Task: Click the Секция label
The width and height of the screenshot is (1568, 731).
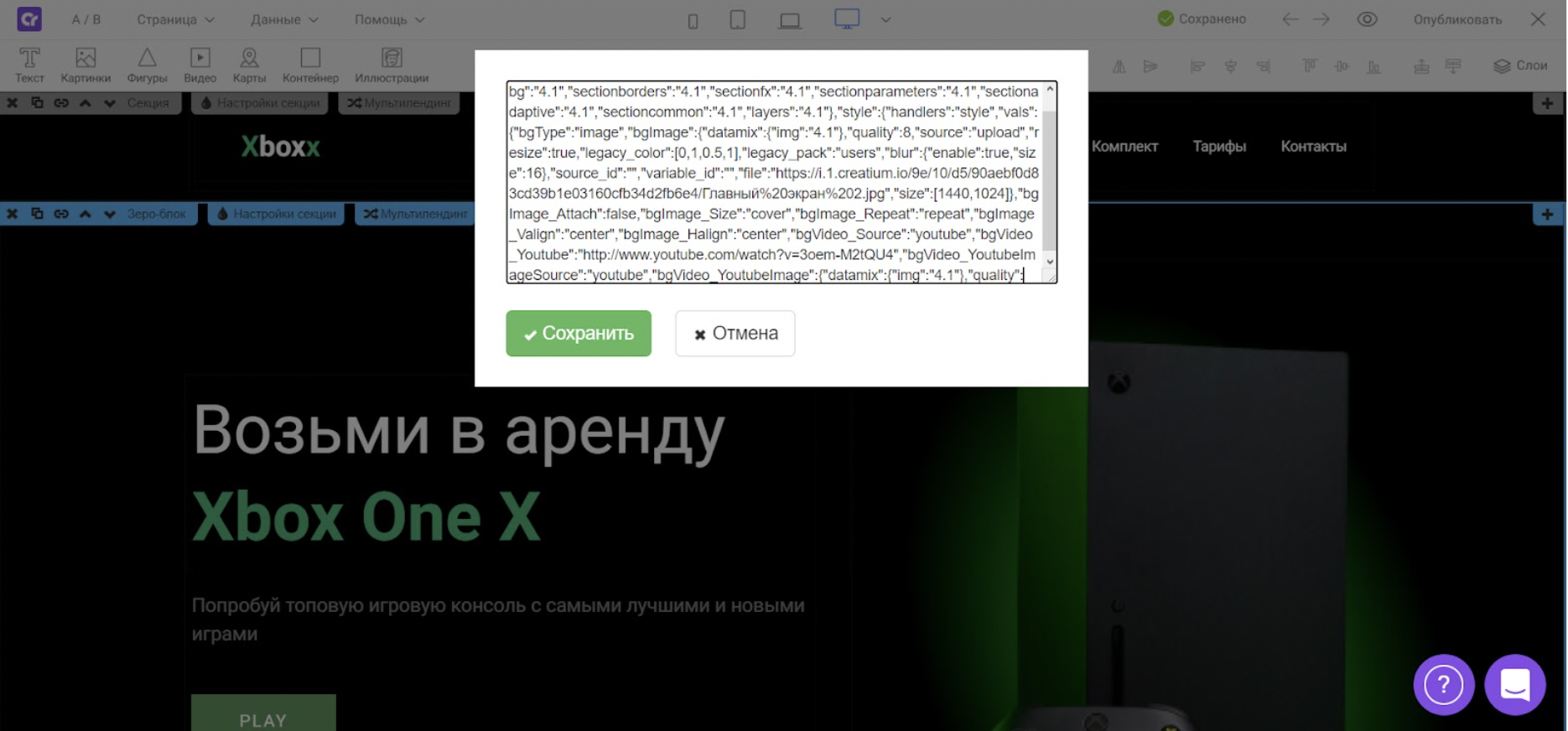Action: click(148, 103)
